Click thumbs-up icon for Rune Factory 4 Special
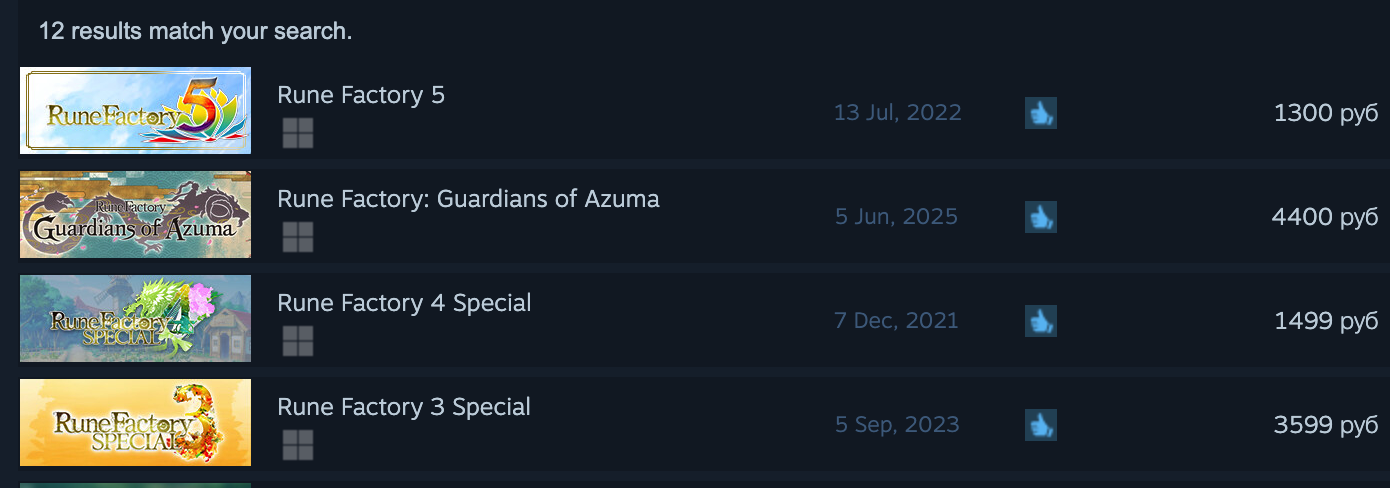Screen dimensions: 1390x488 click(1041, 321)
